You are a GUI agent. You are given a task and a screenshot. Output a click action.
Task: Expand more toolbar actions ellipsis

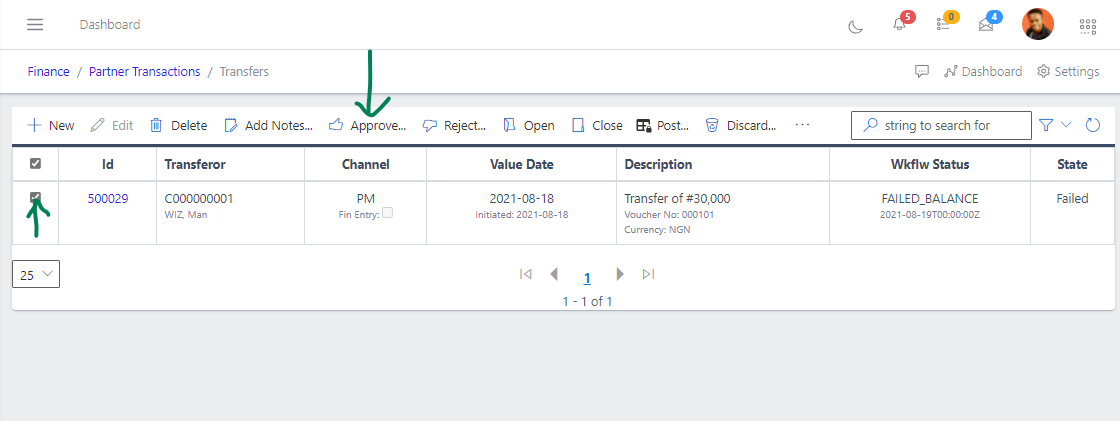802,124
